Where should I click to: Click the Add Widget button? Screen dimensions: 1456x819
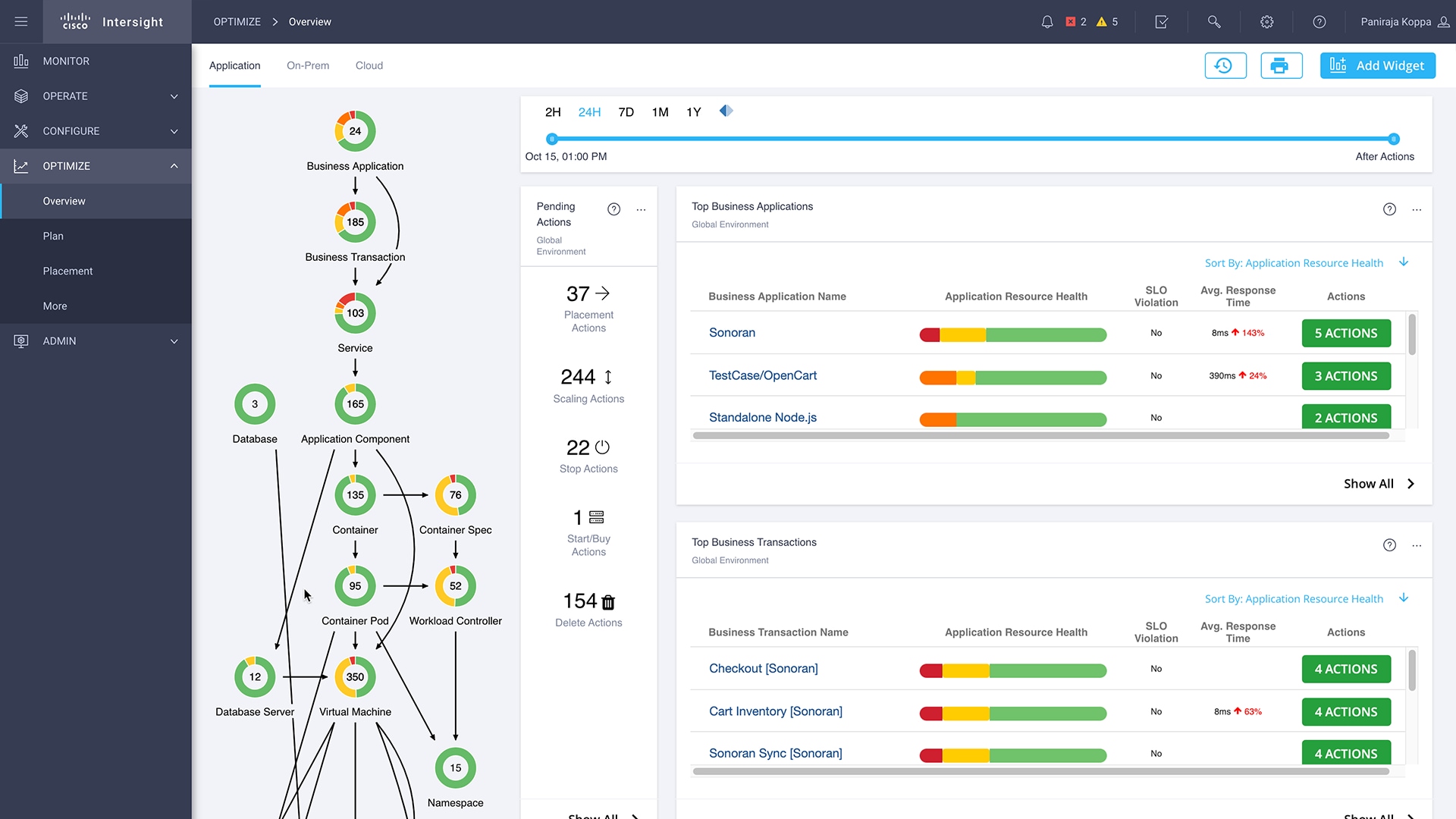pyautogui.click(x=1377, y=65)
